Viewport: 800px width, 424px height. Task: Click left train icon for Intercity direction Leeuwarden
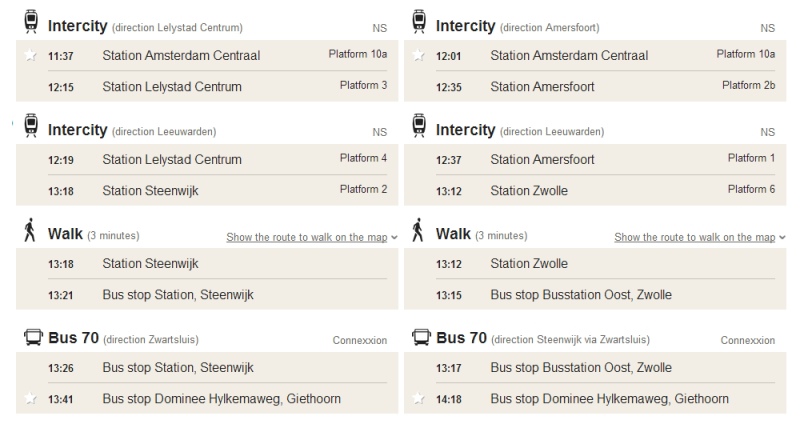31,126
